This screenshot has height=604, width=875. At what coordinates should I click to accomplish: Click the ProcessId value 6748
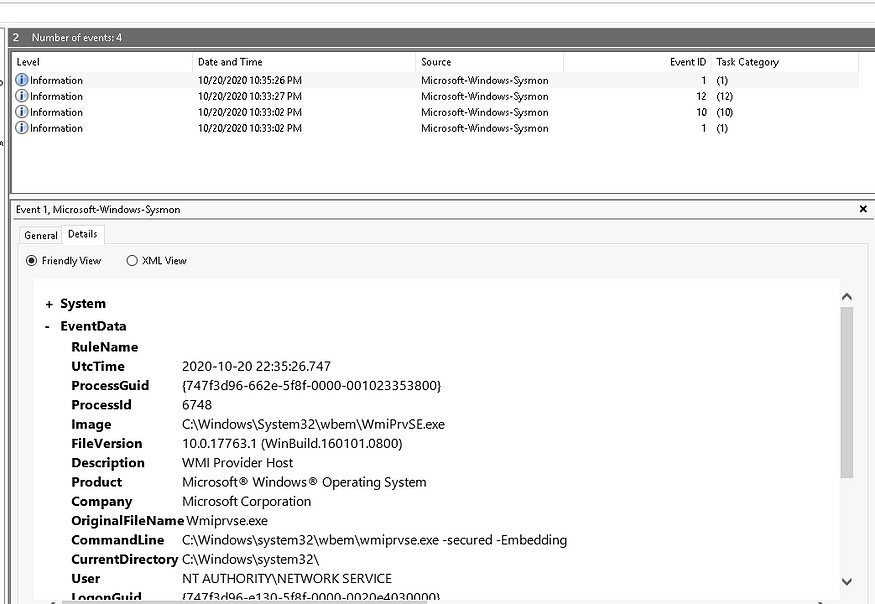coord(197,405)
